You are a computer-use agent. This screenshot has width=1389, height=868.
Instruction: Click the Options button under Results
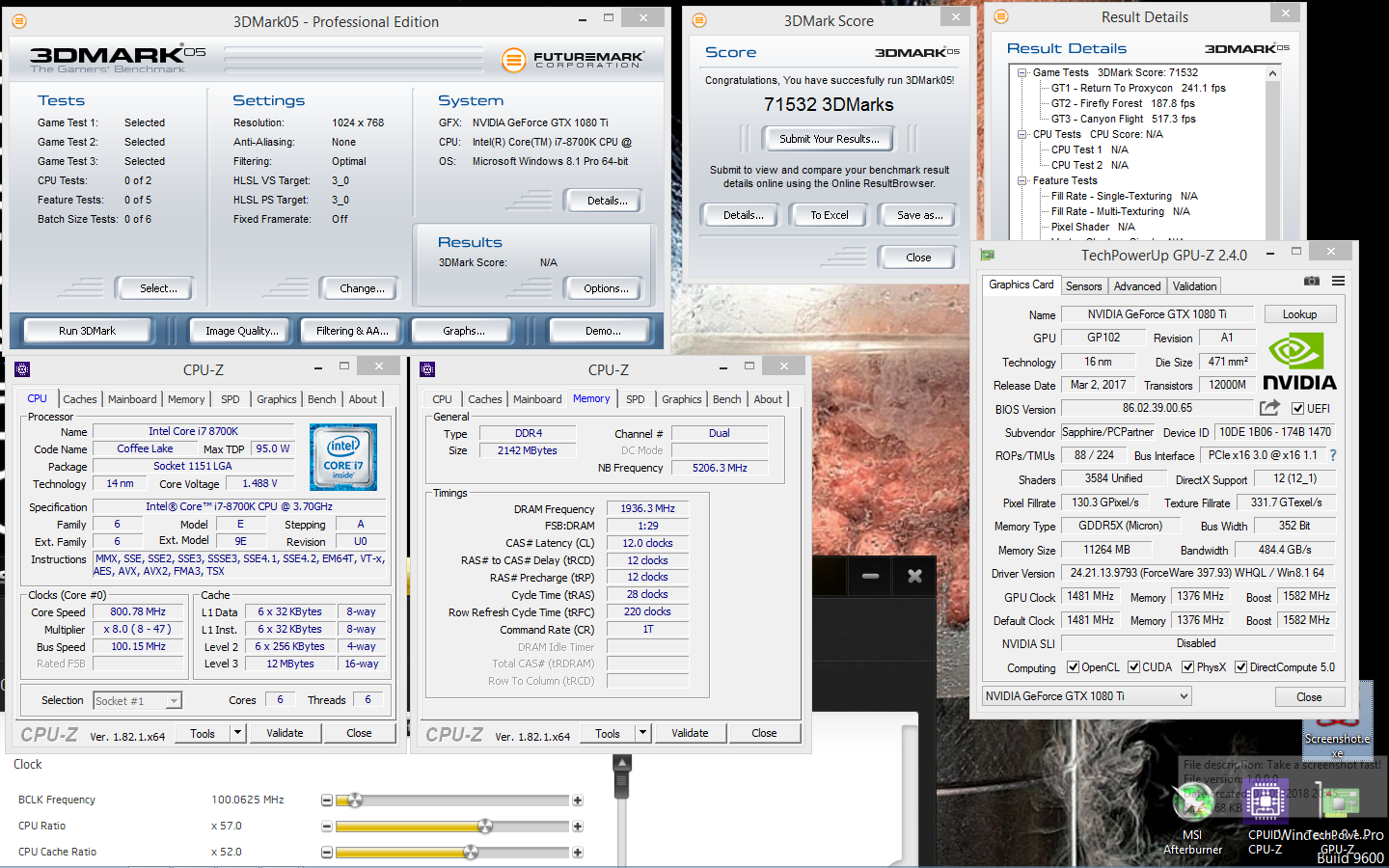[606, 288]
